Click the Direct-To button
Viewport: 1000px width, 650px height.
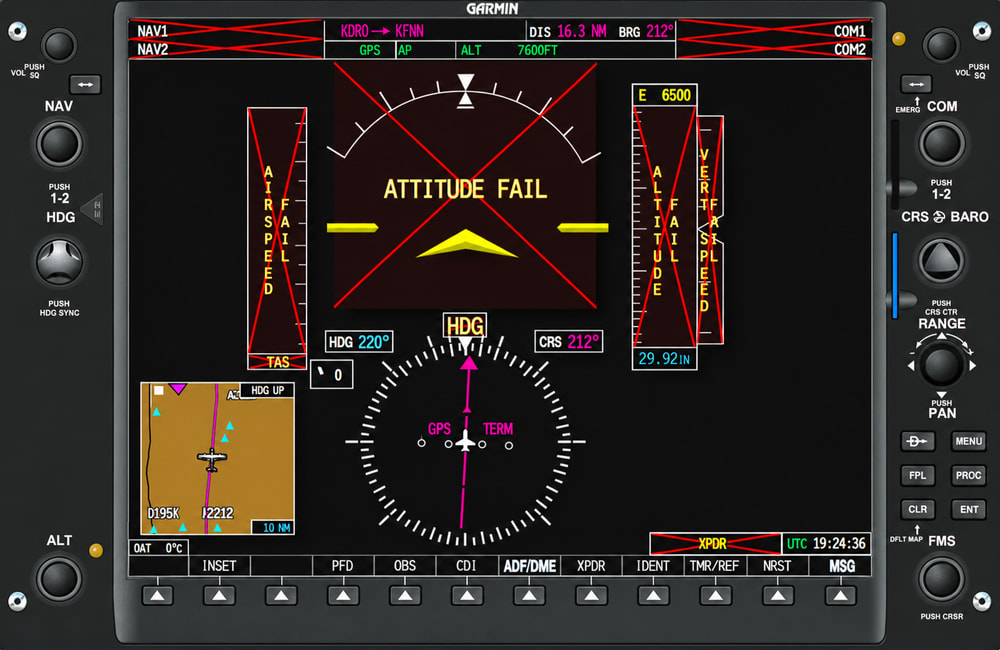tap(917, 441)
